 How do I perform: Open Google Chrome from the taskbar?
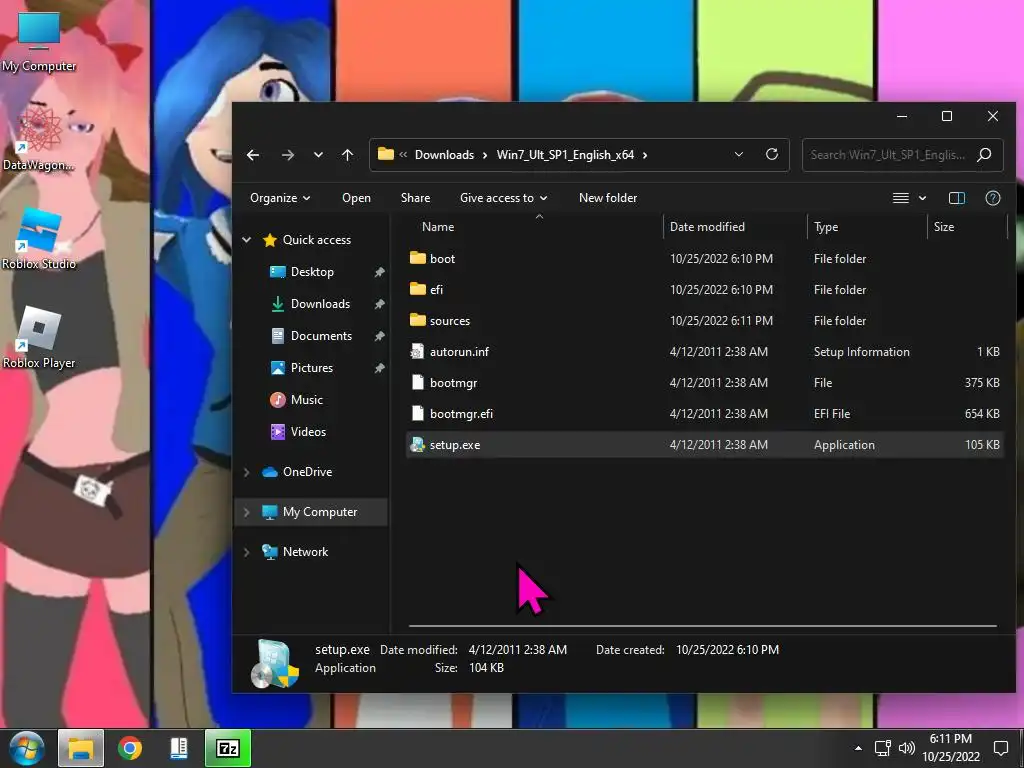(x=130, y=748)
